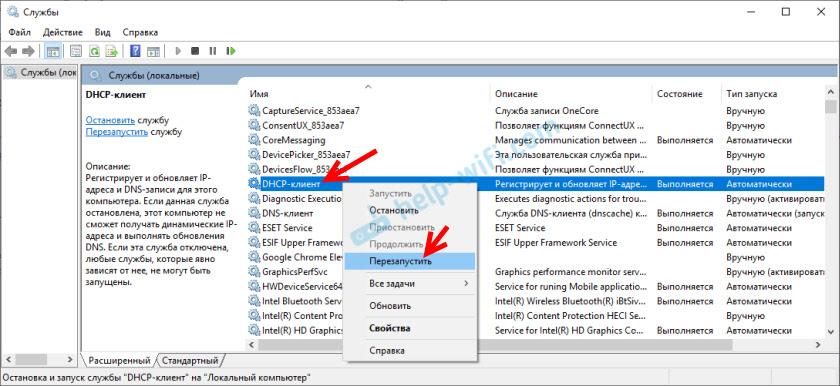Click the Start Service play icon
The width and height of the screenshot is (840, 386).
click(x=178, y=51)
